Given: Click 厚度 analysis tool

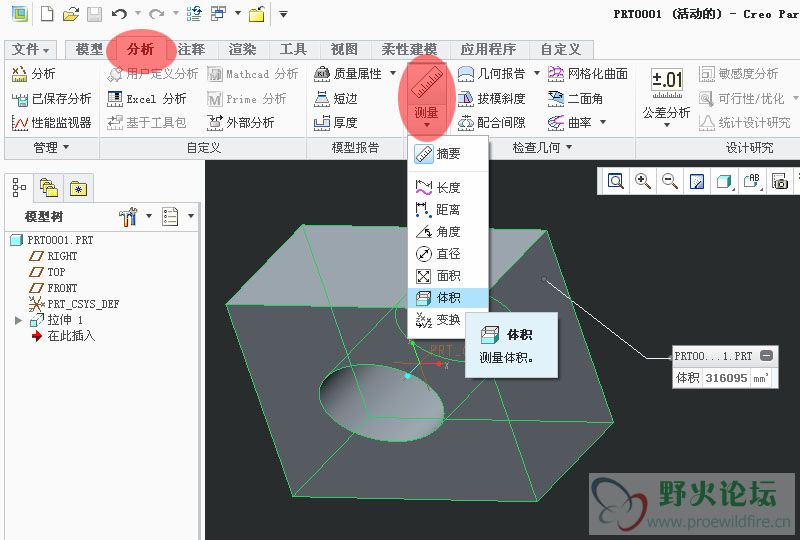Looking at the screenshot, I should 335,123.
